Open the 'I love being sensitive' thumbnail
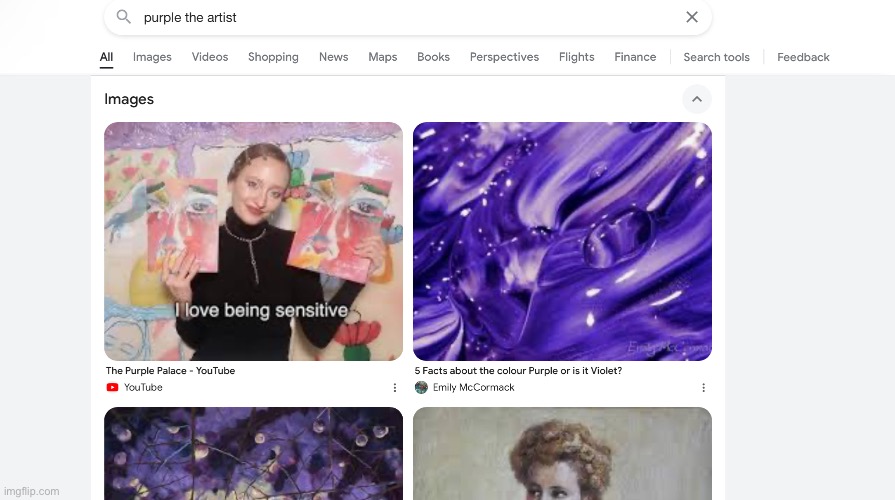This screenshot has height=500, width=895. point(253,240)
